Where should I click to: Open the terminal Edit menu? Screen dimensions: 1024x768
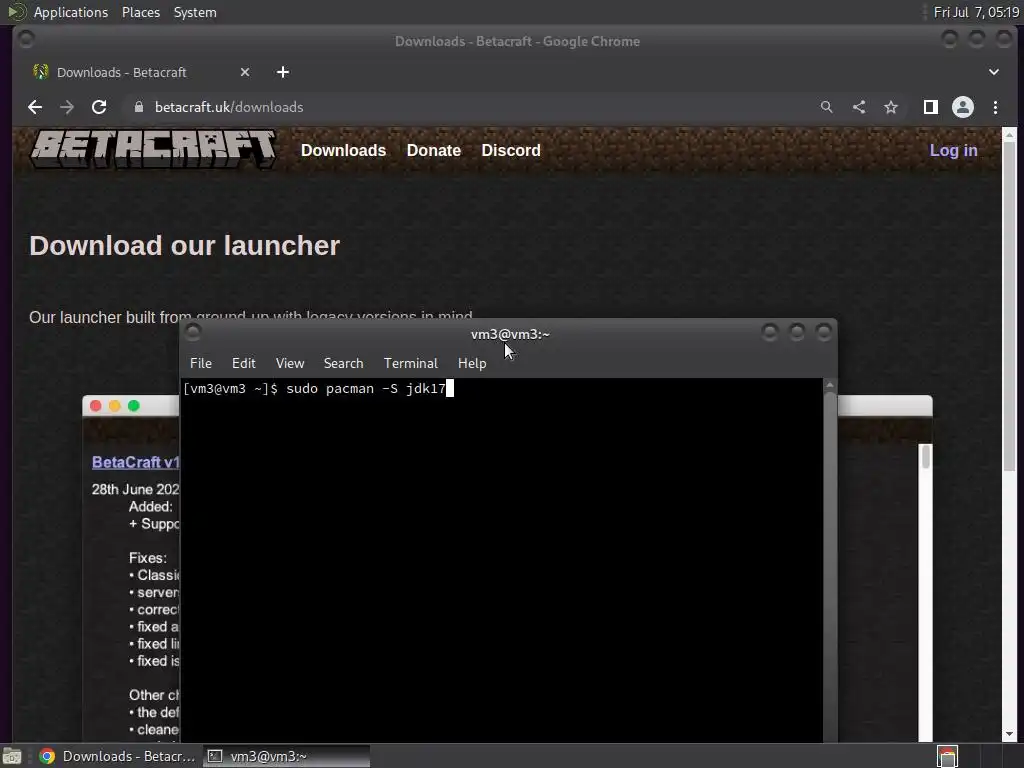244,363
